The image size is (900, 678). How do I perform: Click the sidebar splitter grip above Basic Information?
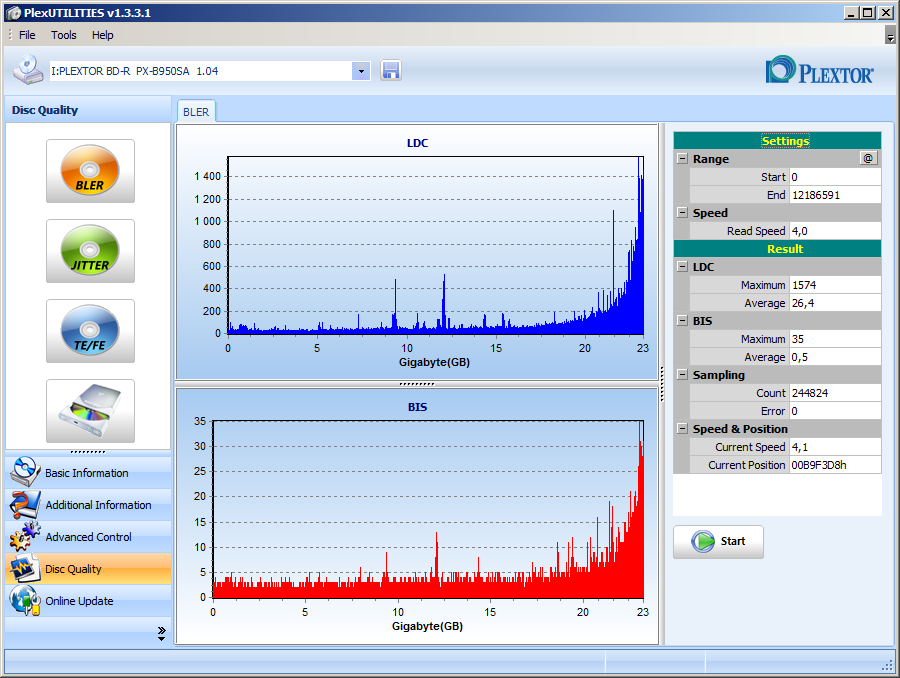tap(88, 452)
